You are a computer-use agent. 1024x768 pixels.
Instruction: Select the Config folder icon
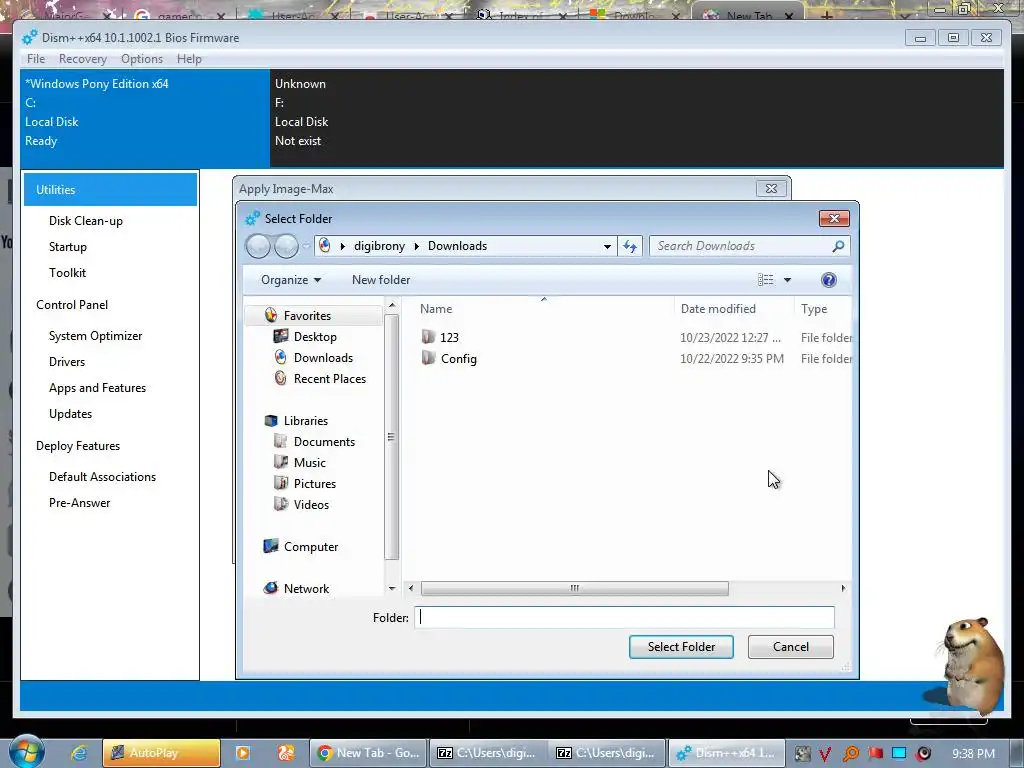coord(428,358)
